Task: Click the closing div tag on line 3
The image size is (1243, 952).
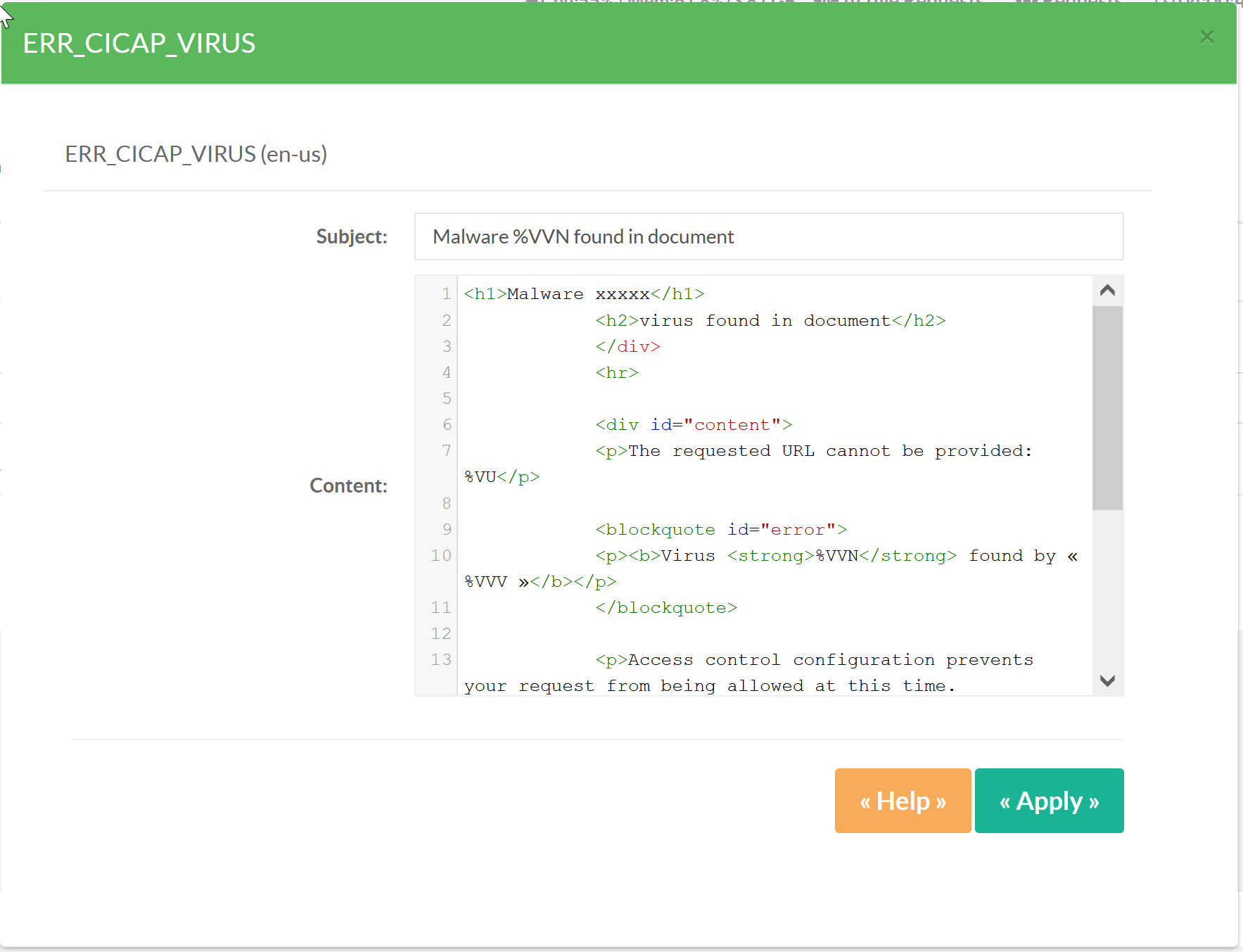Action: point(627,347)
